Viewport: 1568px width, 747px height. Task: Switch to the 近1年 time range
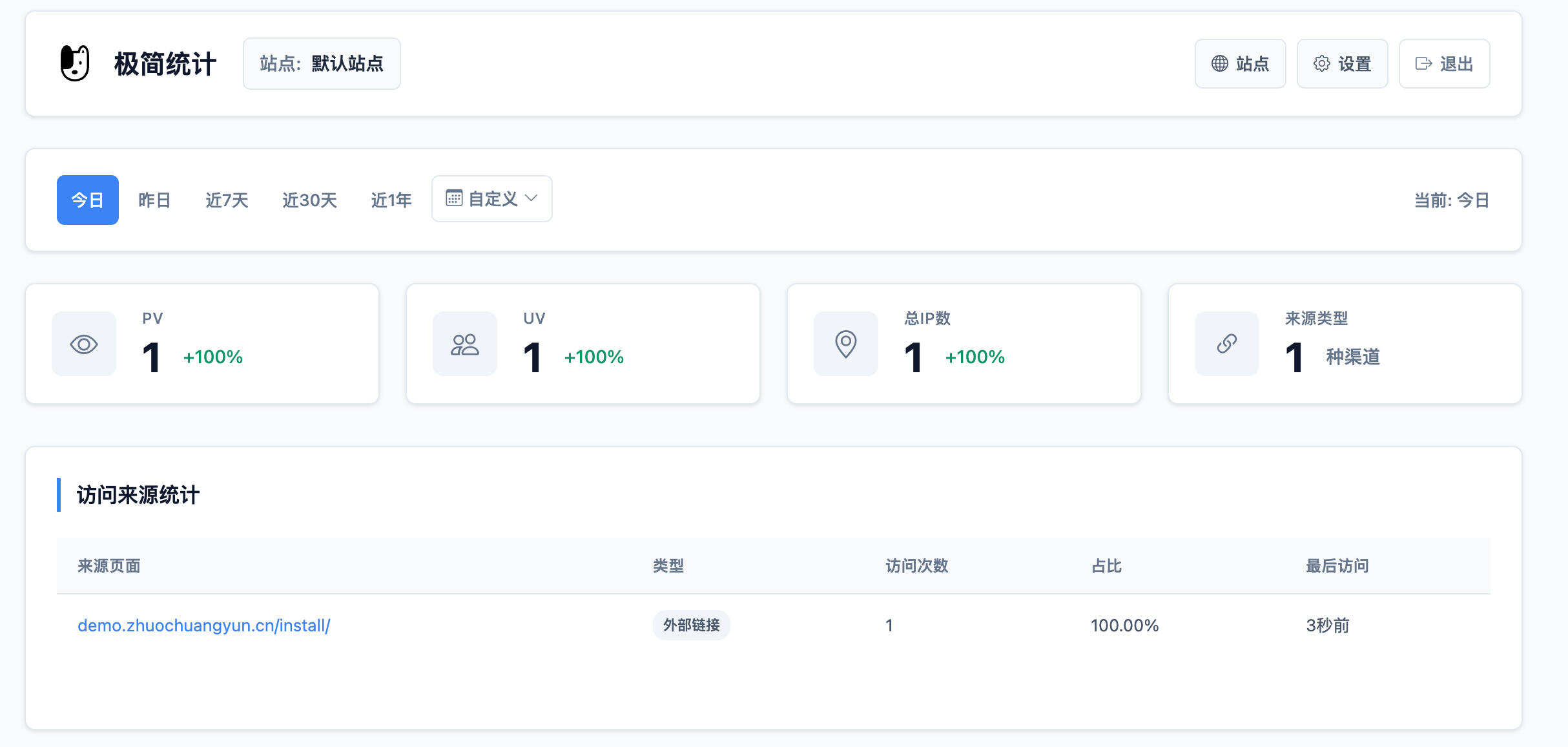coord(391,200)
